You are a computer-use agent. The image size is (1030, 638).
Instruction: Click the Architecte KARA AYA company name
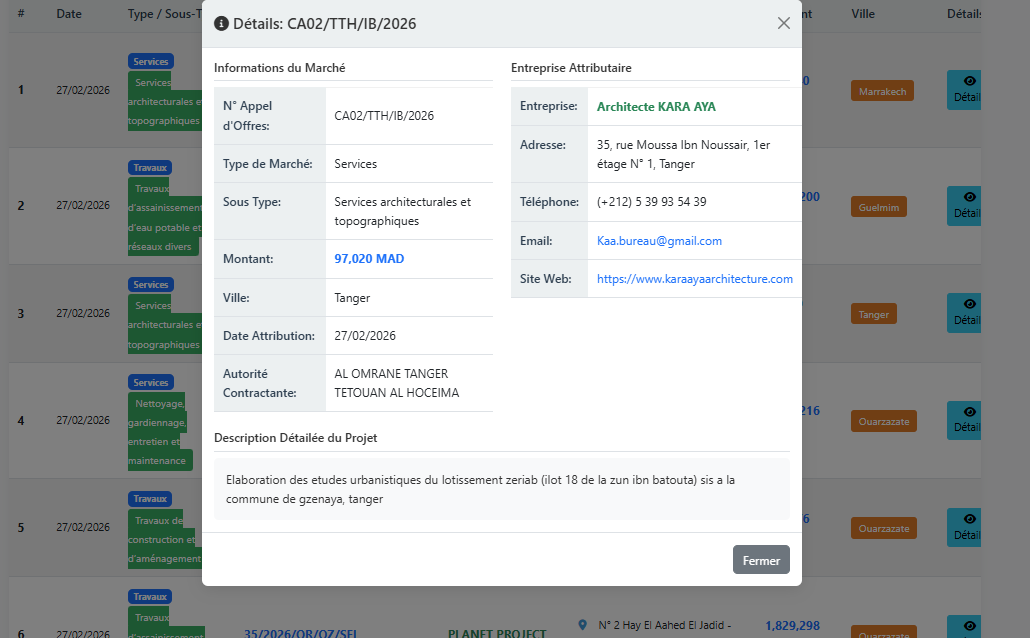pyautogui.click(x=656, y=107)
